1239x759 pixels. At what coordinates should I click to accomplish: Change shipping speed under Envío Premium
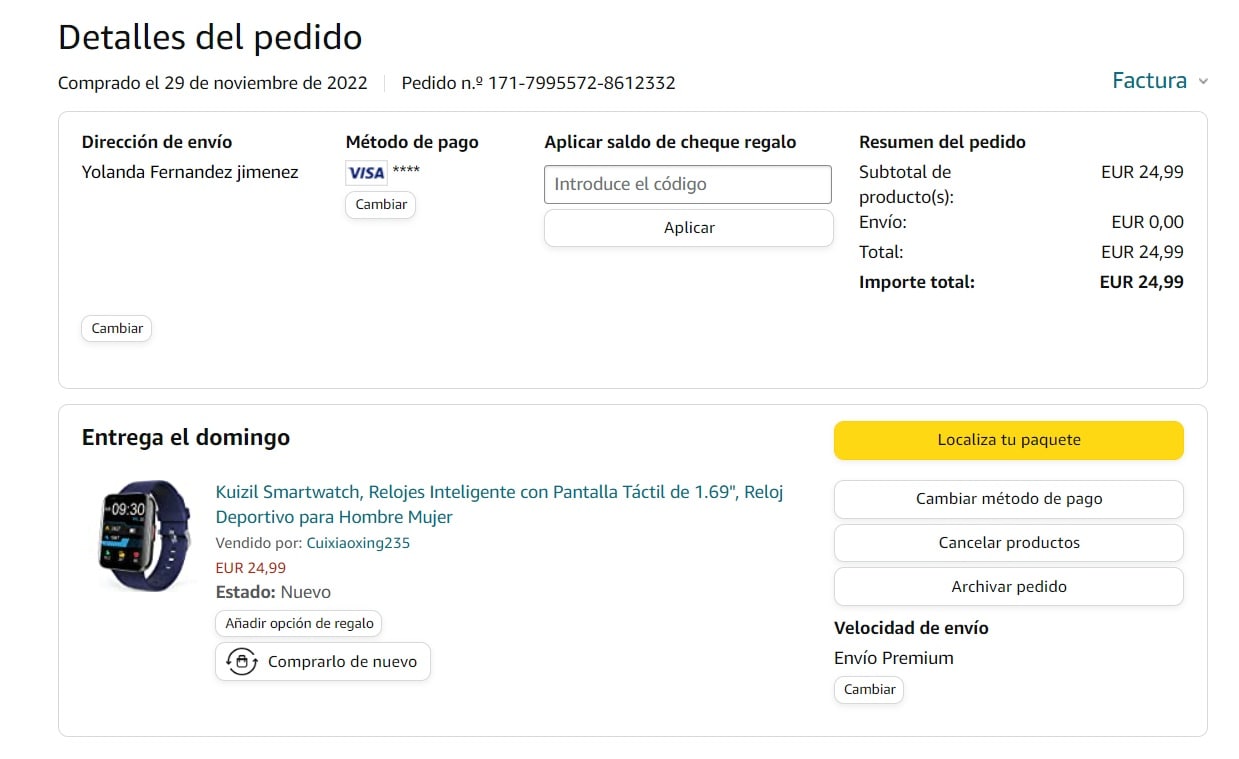tap(868, 690)
